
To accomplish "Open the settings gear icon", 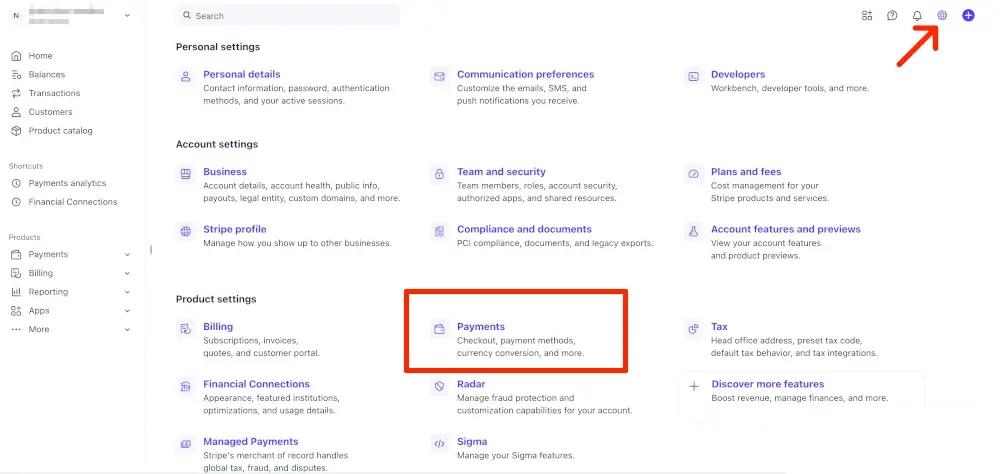I will coord(942,15).
